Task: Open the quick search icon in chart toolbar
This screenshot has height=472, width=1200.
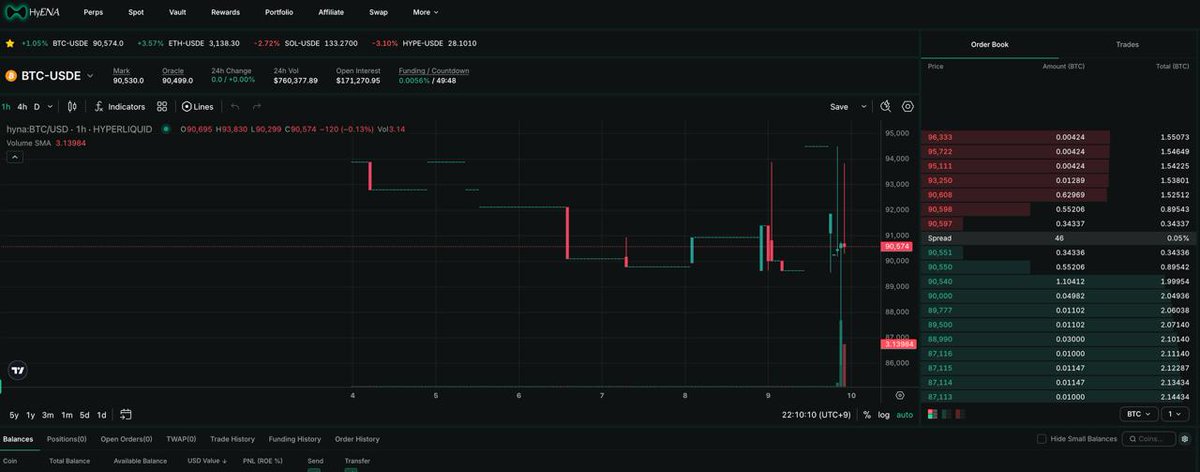Action: click(886, 106)
